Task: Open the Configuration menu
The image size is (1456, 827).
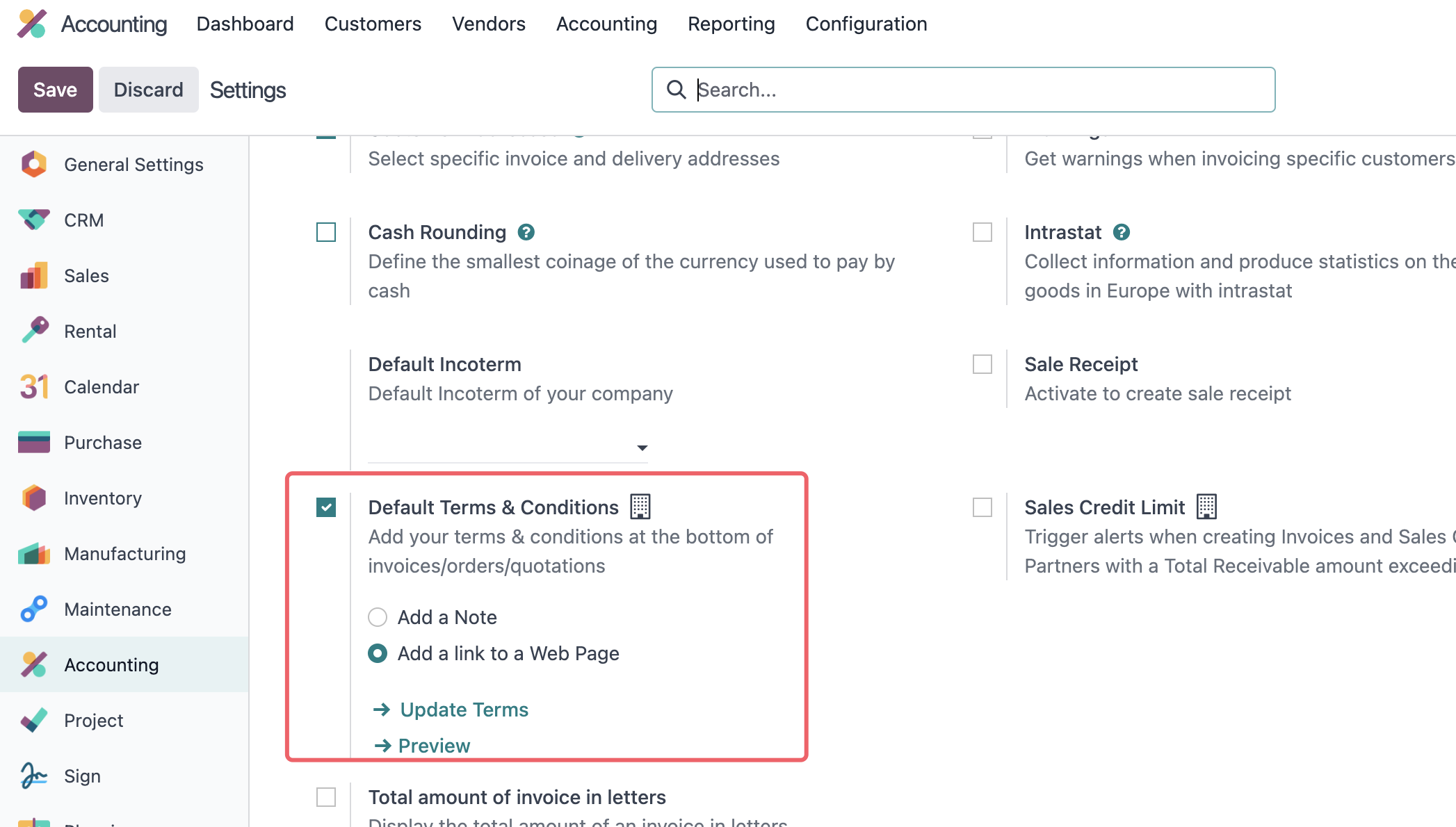Action: [866, 24]
